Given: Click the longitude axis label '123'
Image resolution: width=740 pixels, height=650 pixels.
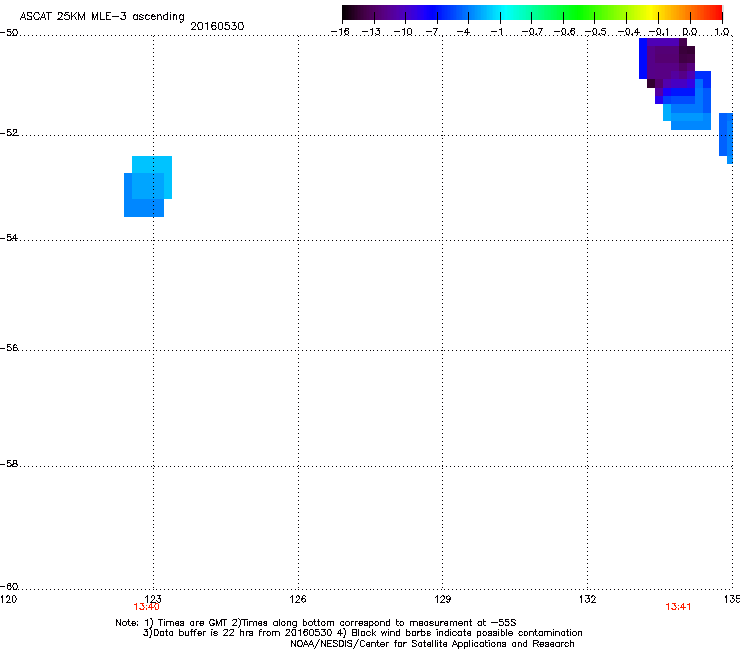Looking at the screenshot, I should 153,599.
